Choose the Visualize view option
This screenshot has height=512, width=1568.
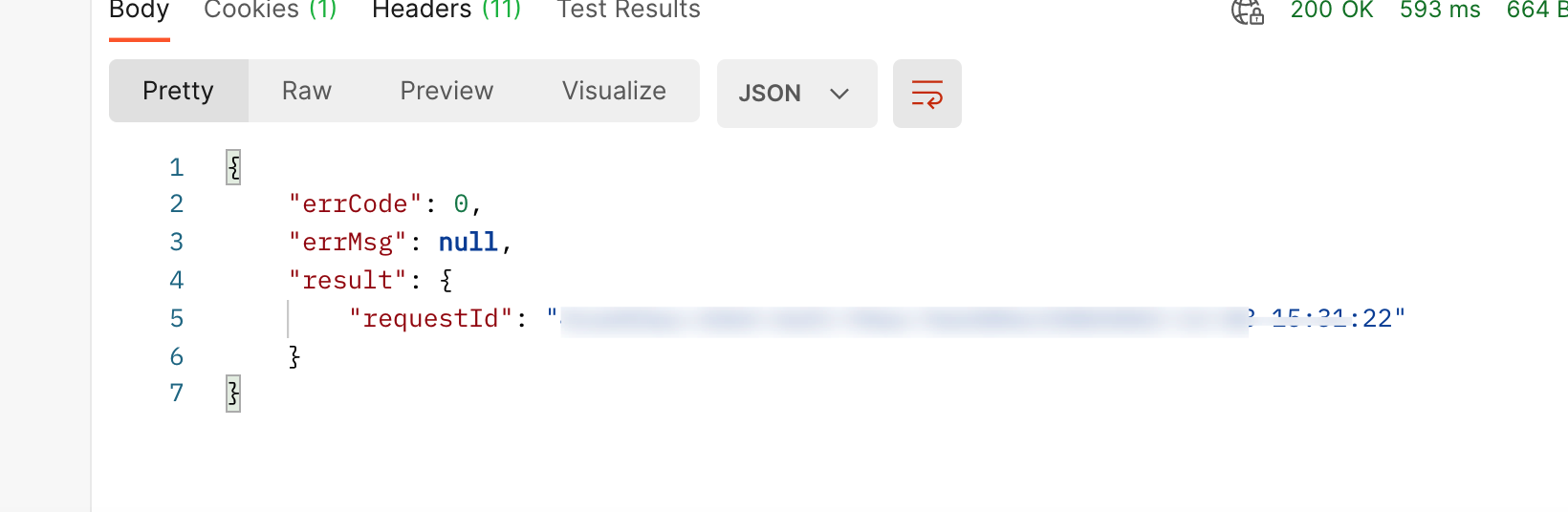point(614,91)
